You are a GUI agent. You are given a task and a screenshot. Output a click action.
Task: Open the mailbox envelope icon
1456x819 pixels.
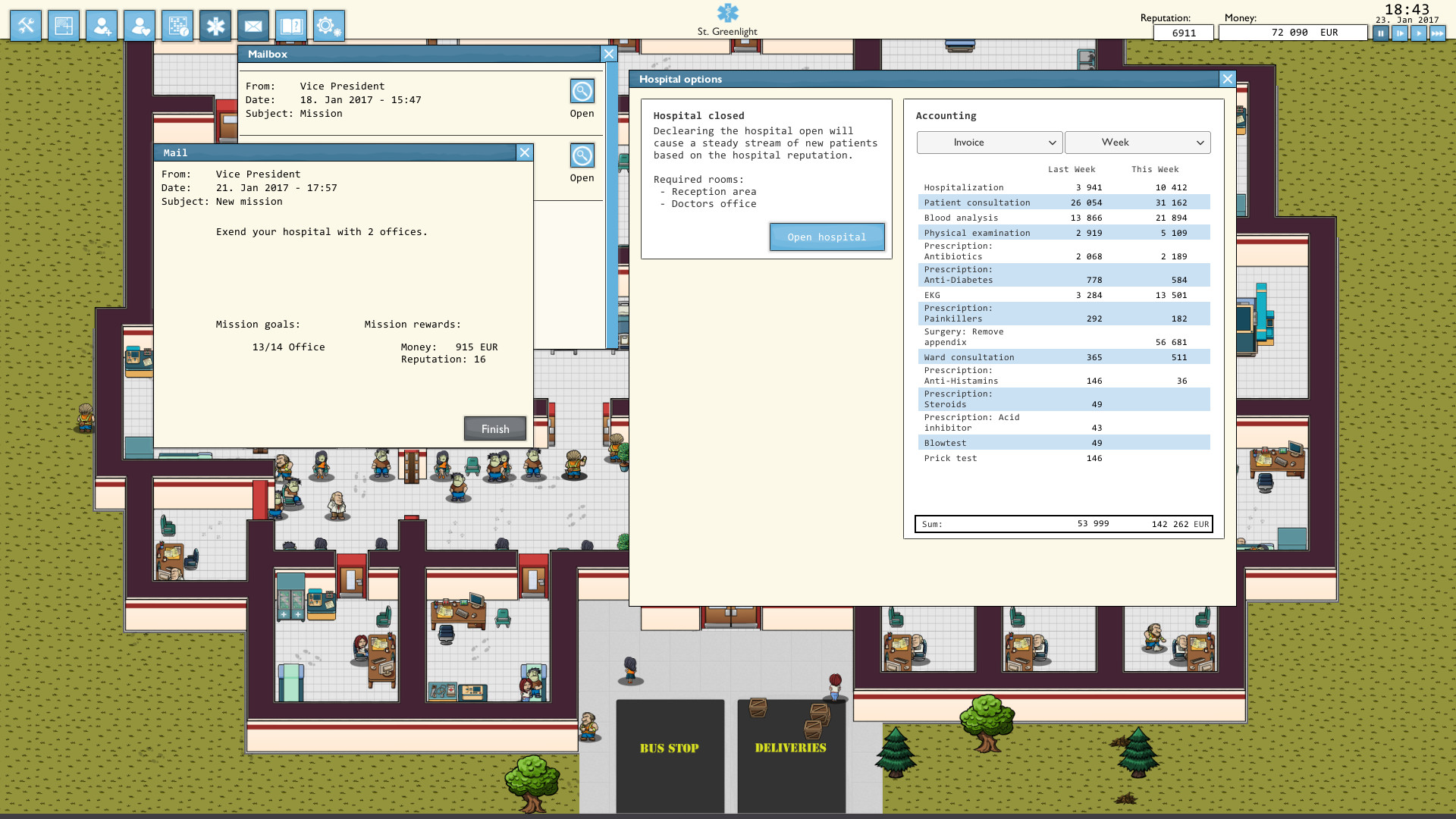click(x=253, y=26)
